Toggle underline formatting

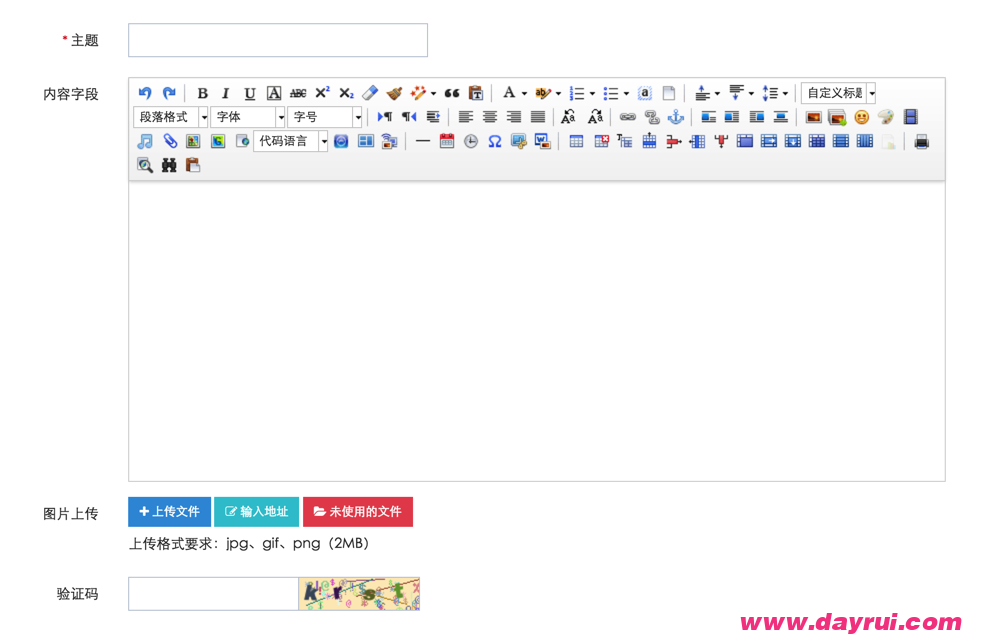coord(250,93)
